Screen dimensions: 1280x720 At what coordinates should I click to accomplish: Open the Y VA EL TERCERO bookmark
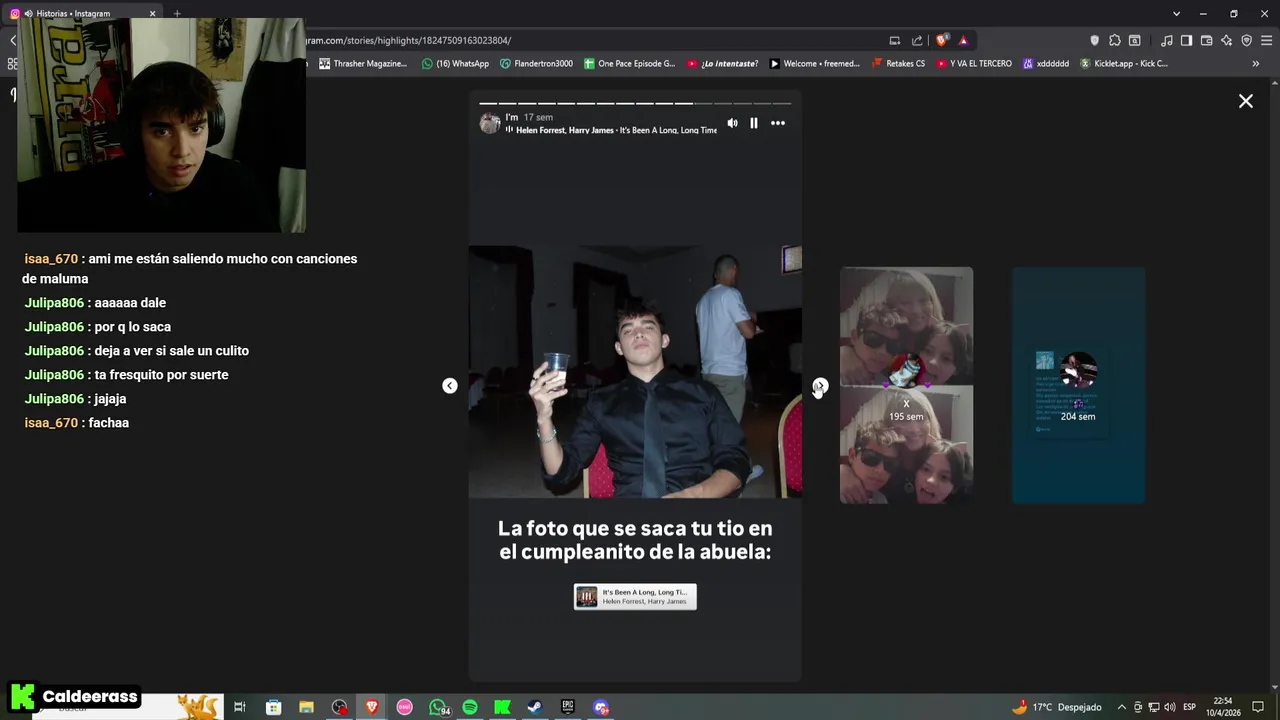click(x=974, y=64)
